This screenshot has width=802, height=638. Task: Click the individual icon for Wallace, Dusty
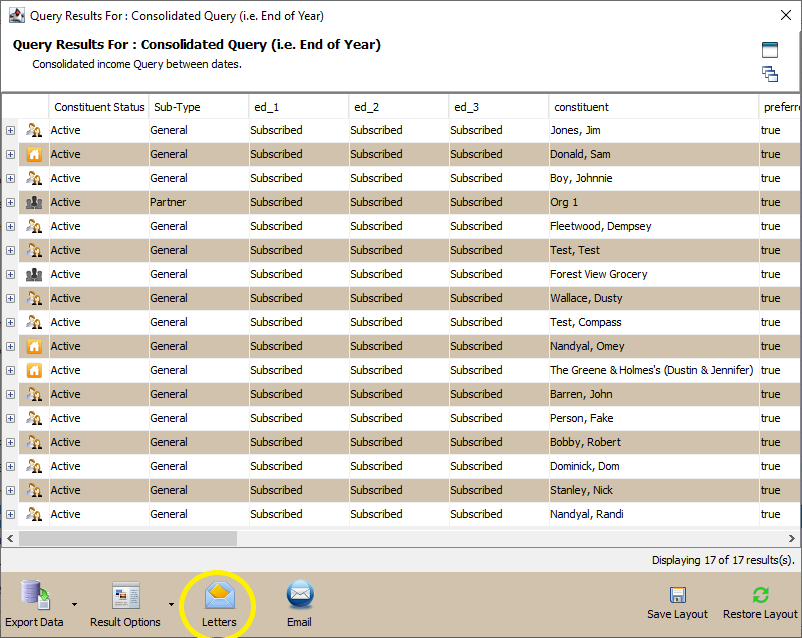[x=34, y=298]
